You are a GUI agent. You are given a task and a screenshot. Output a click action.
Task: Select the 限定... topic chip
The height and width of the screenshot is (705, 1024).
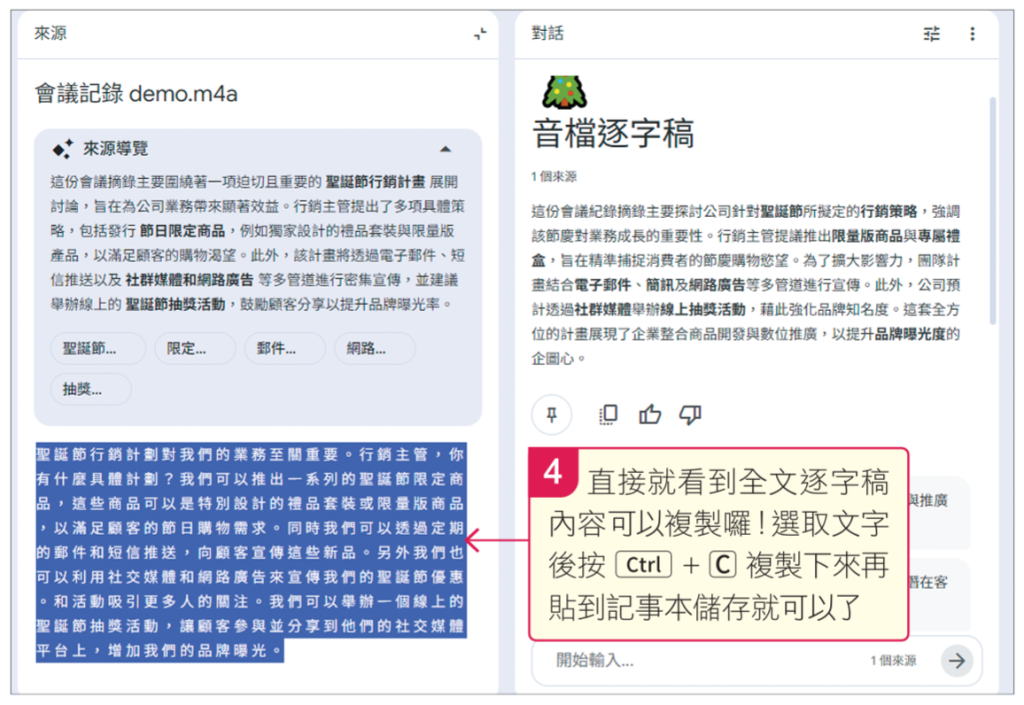tap(195, 349)
